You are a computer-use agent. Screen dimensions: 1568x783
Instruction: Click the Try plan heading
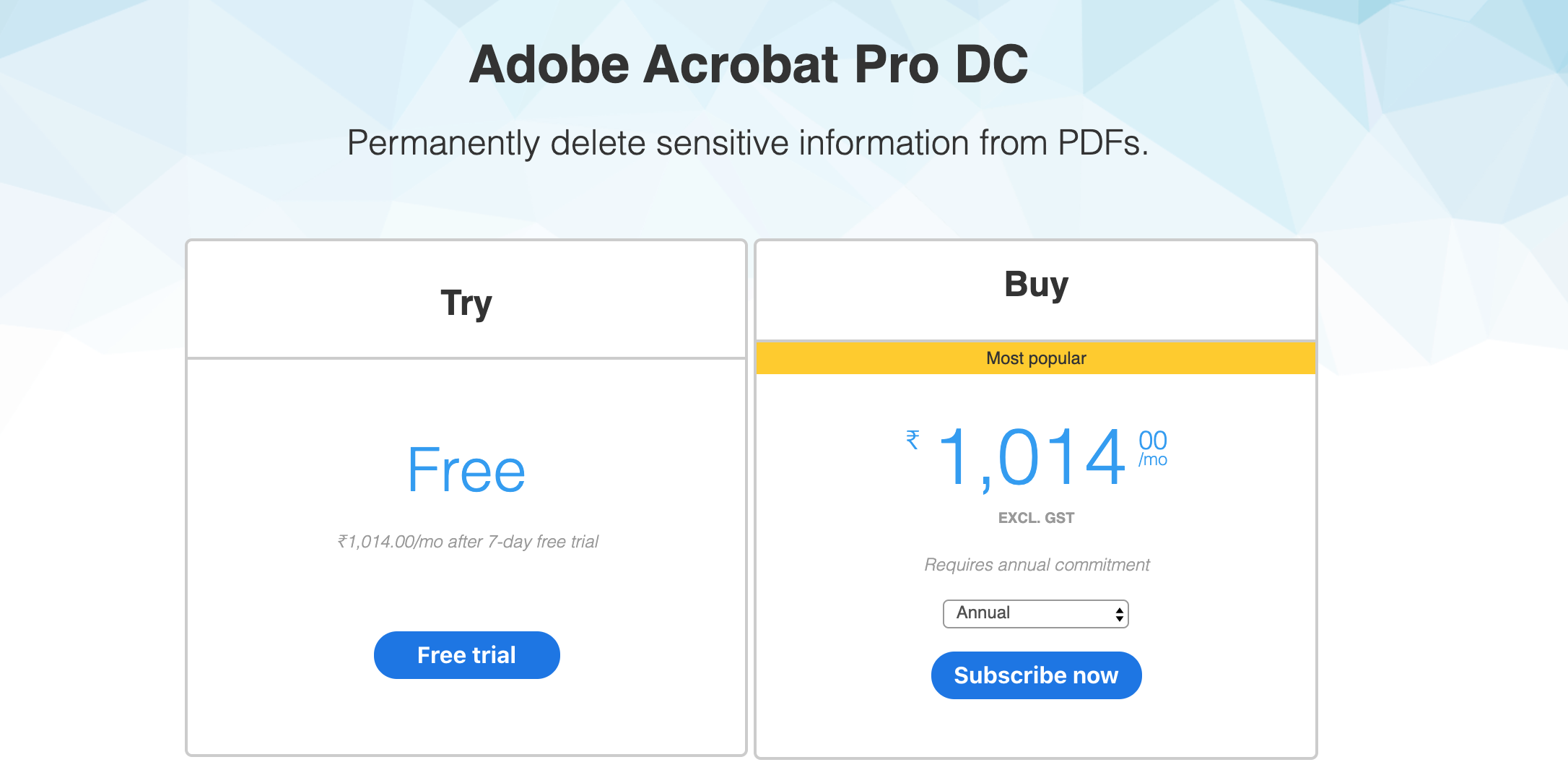click(466, 303)
